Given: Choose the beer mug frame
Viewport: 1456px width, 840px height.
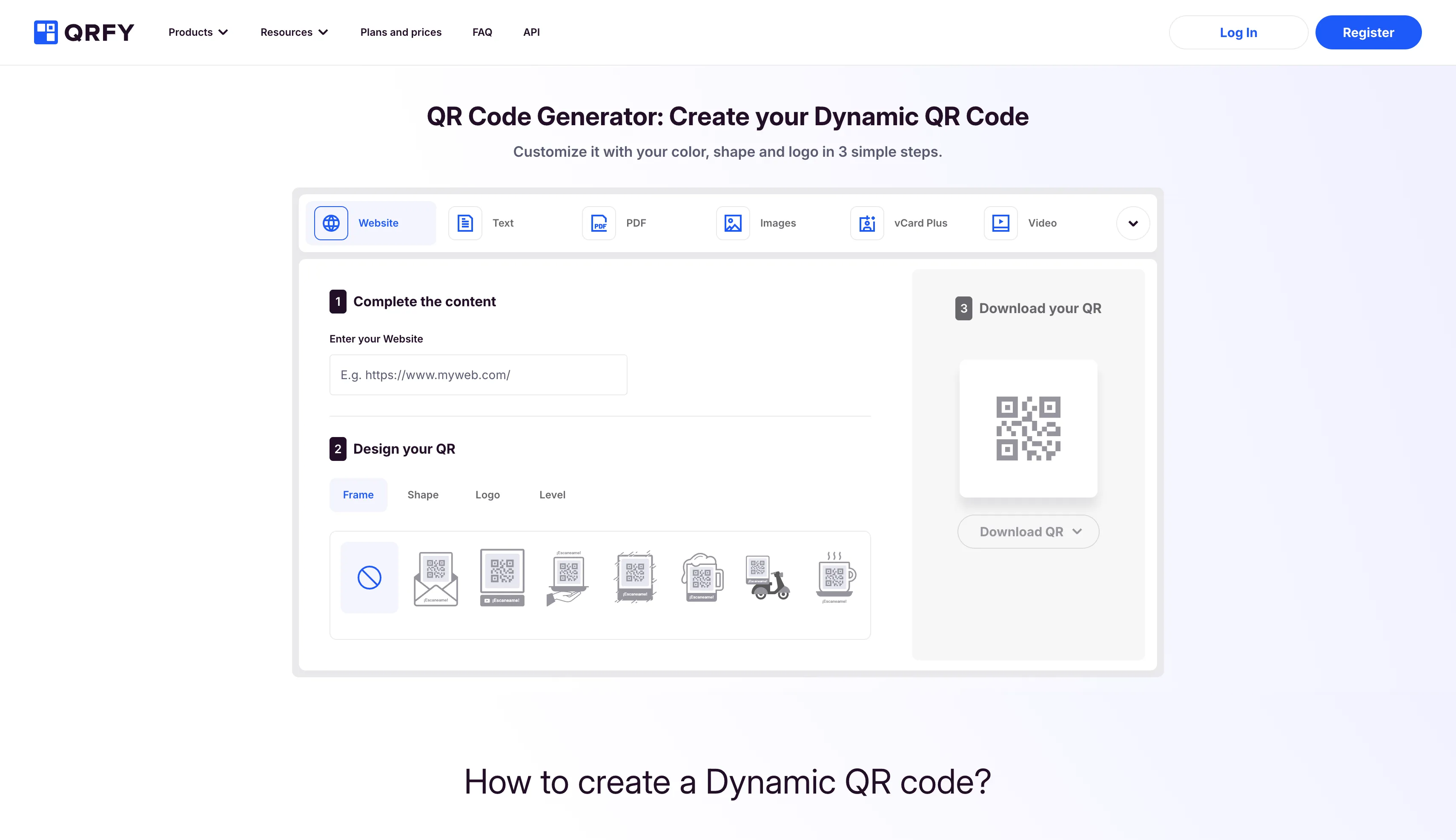Looking at the screenshot, I should (x=702, y=578).
